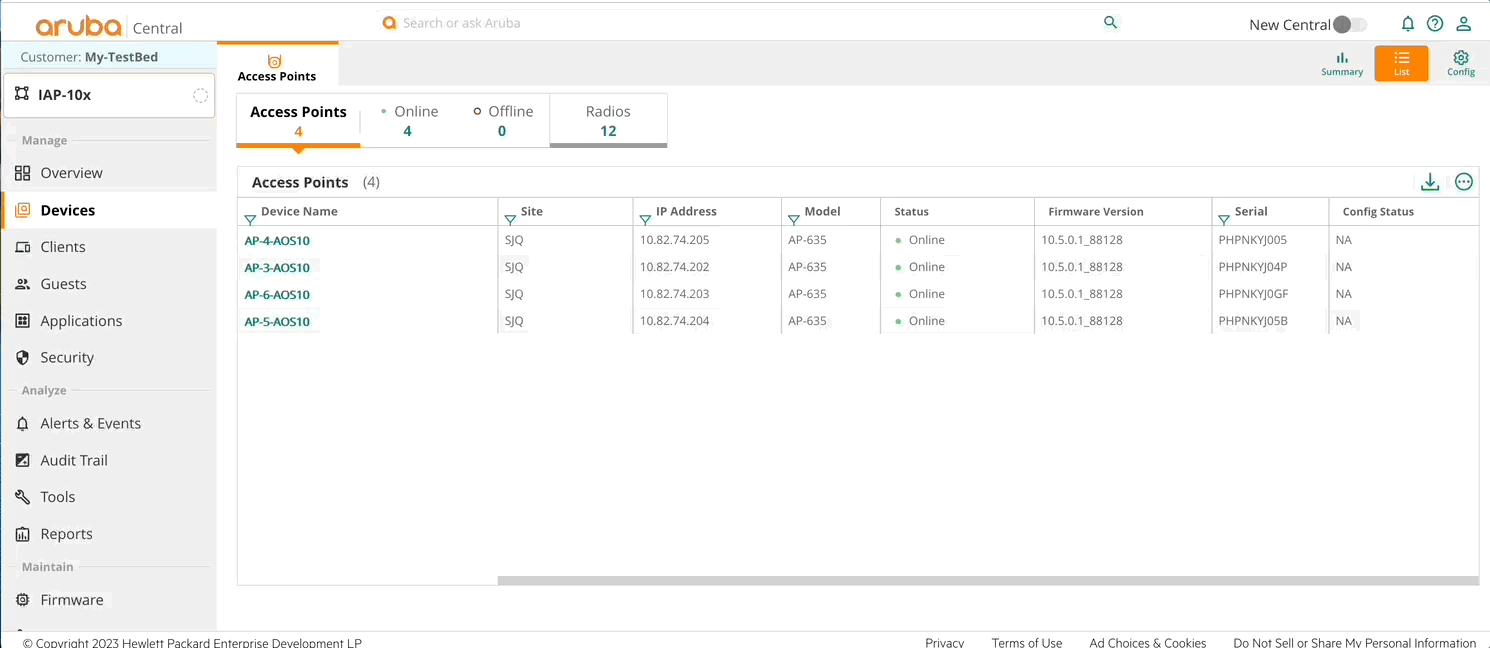Open the Config gear view

pos(1461,64)
